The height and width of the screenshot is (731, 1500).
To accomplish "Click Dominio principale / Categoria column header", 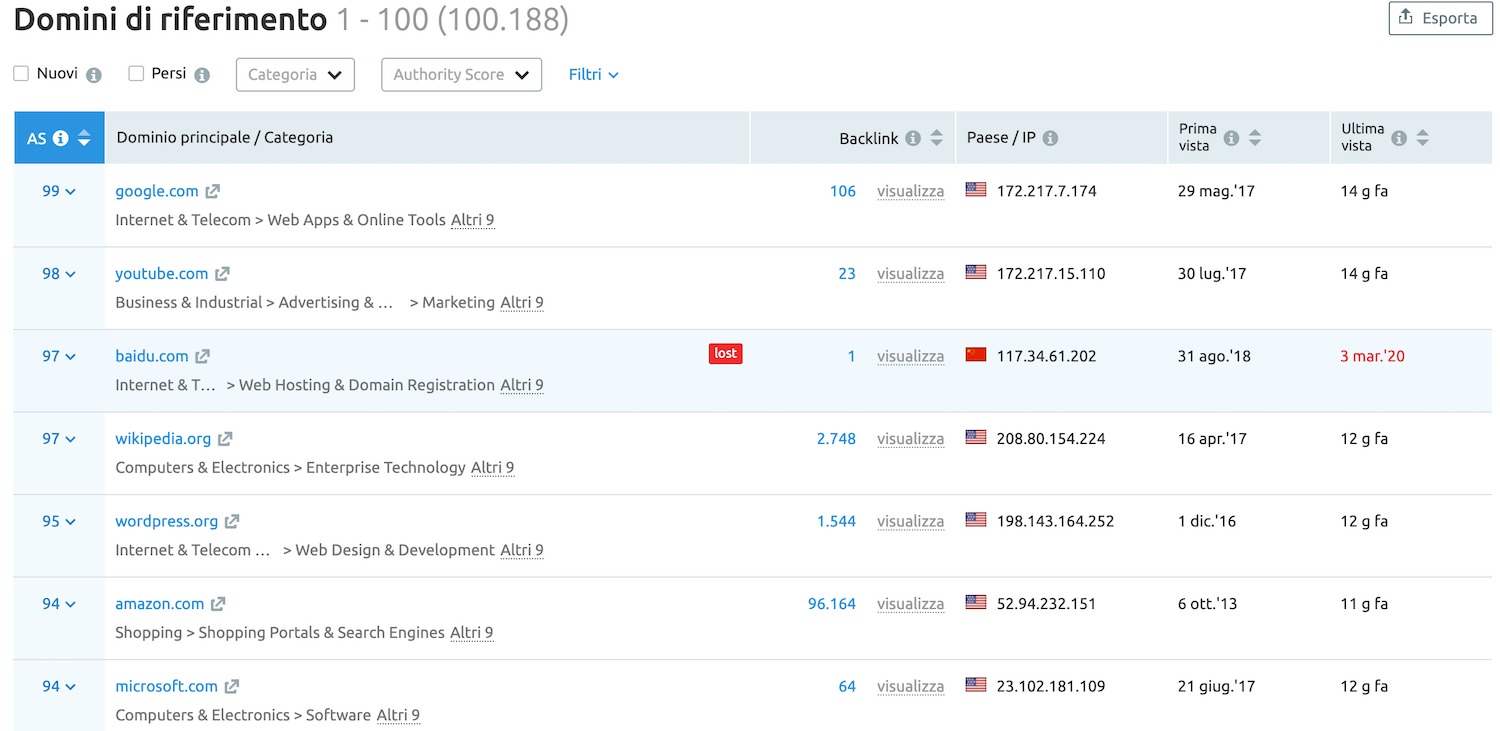I will [225, 137].
